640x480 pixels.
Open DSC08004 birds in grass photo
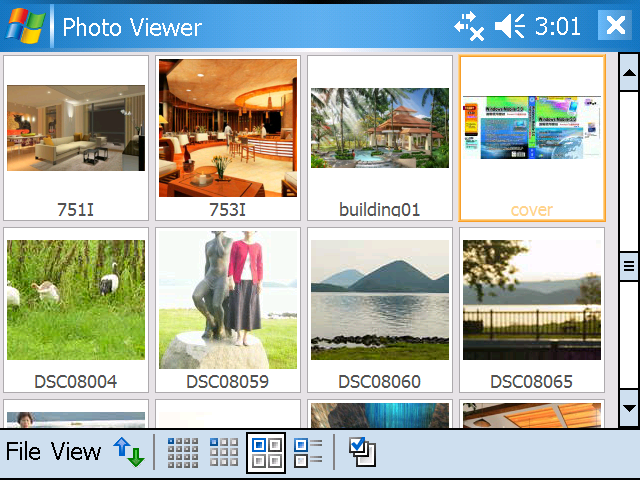76,300
